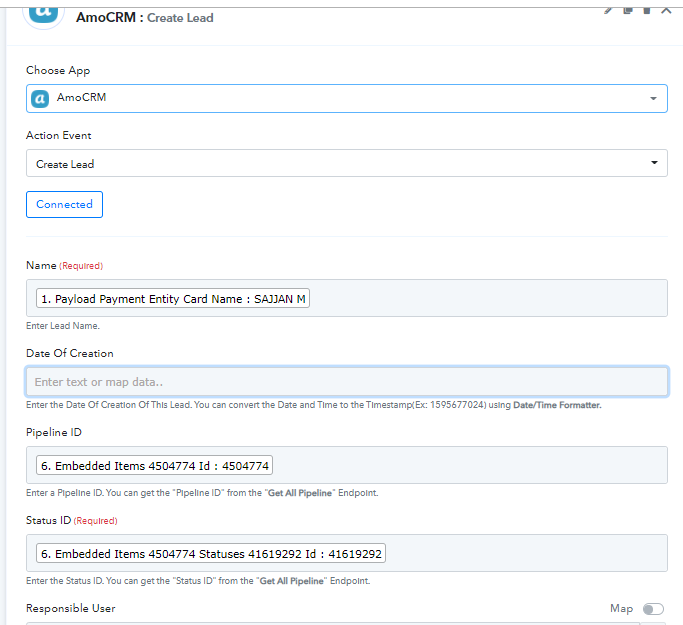Click the Connected button
The width and height of the screenshot is (683, 625).
tap(64, 204)
